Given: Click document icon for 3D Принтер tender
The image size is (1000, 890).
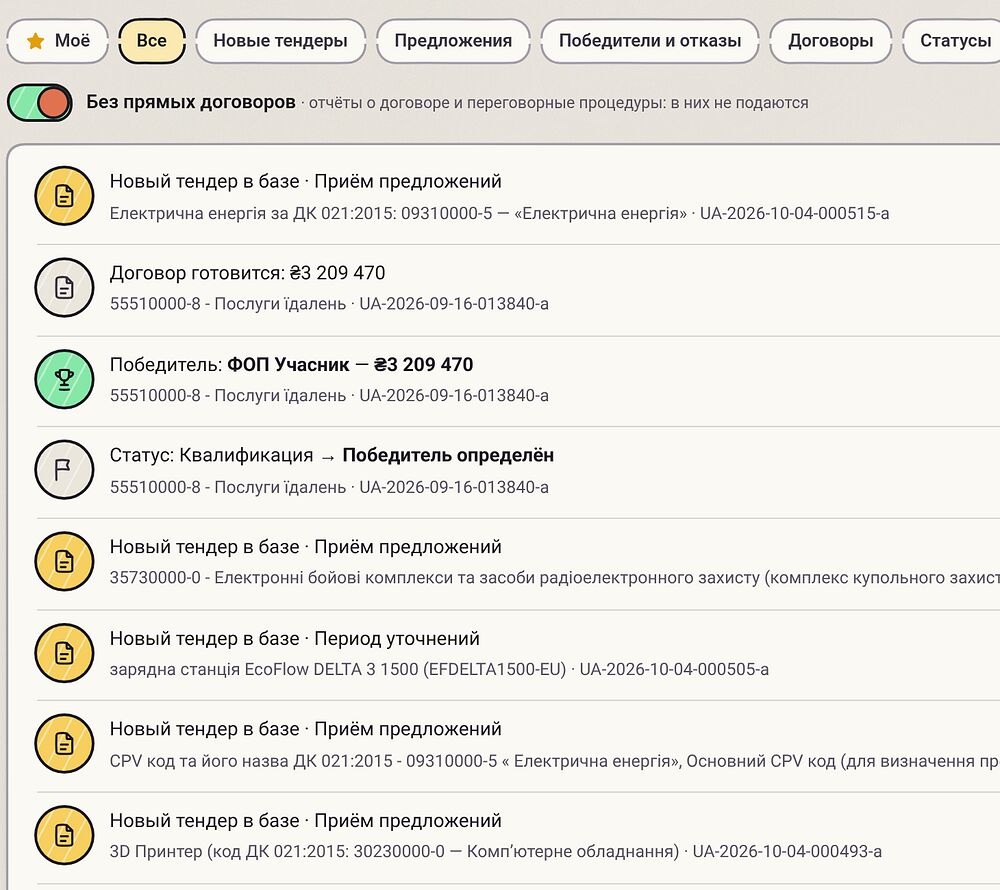Looking at the screenshot, I should [x=64, y=836].
